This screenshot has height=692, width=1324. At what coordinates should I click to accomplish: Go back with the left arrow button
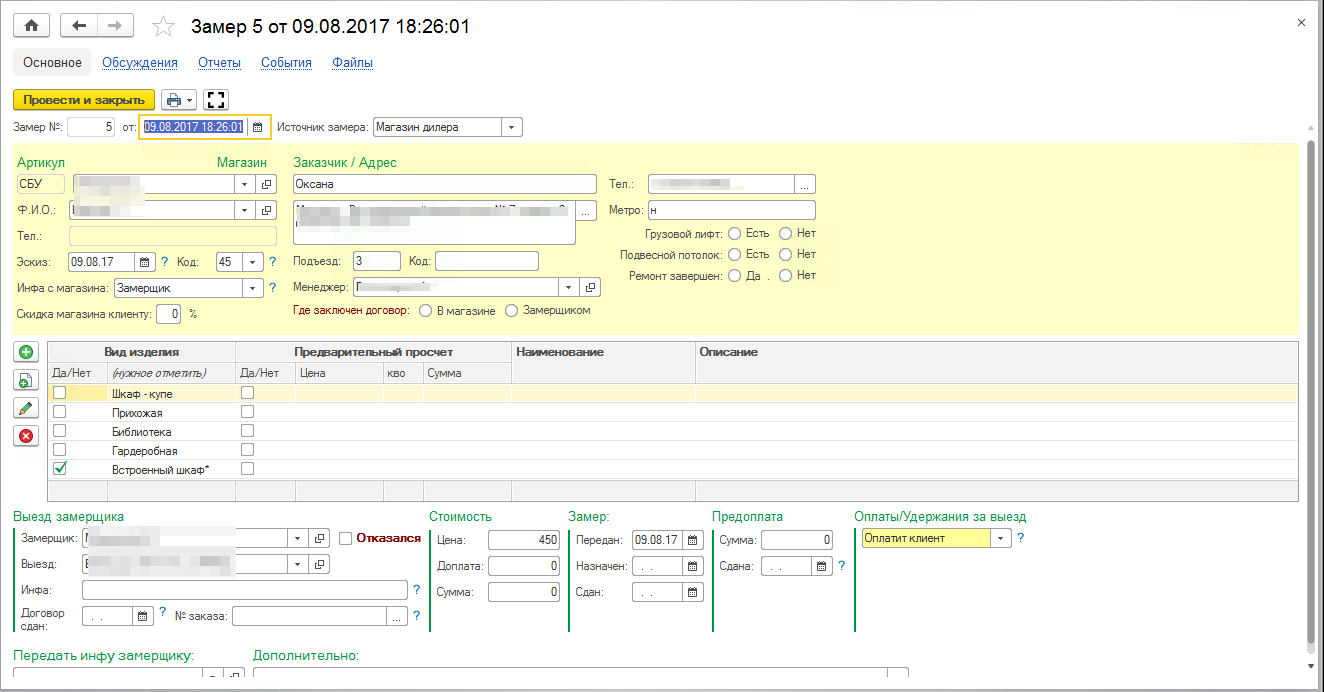(79, 26)
